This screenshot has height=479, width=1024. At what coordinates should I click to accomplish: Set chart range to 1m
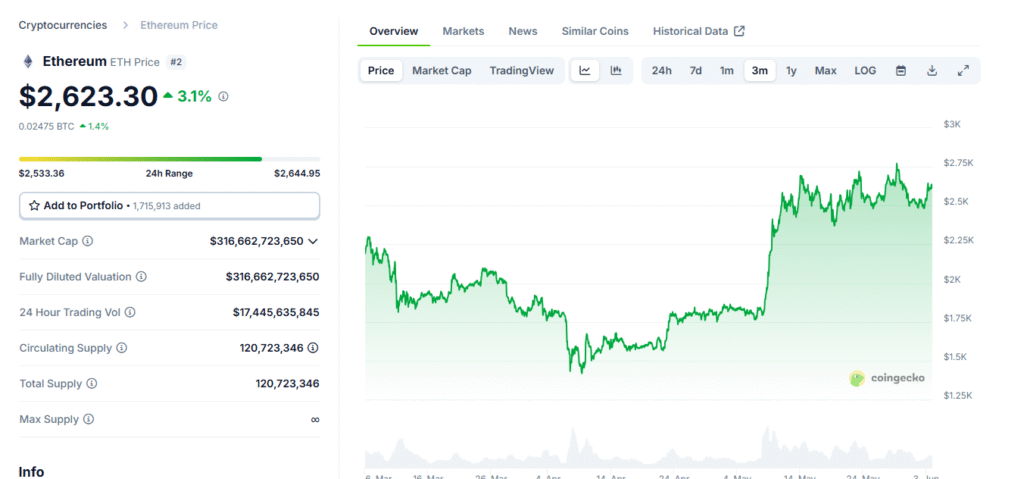[727, 71]
